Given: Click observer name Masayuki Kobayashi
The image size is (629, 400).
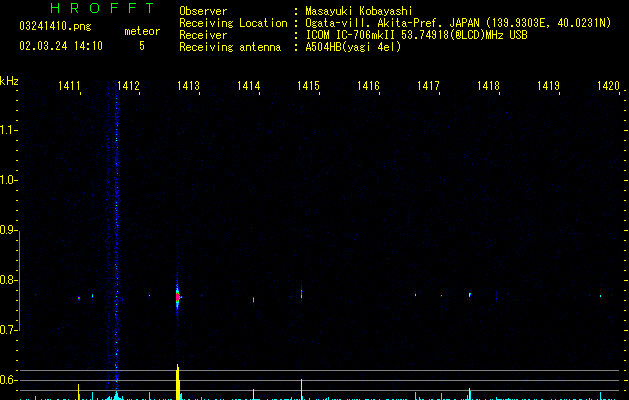Looking at the screenshot, I should pyautogui.click(x=359, y=11).
